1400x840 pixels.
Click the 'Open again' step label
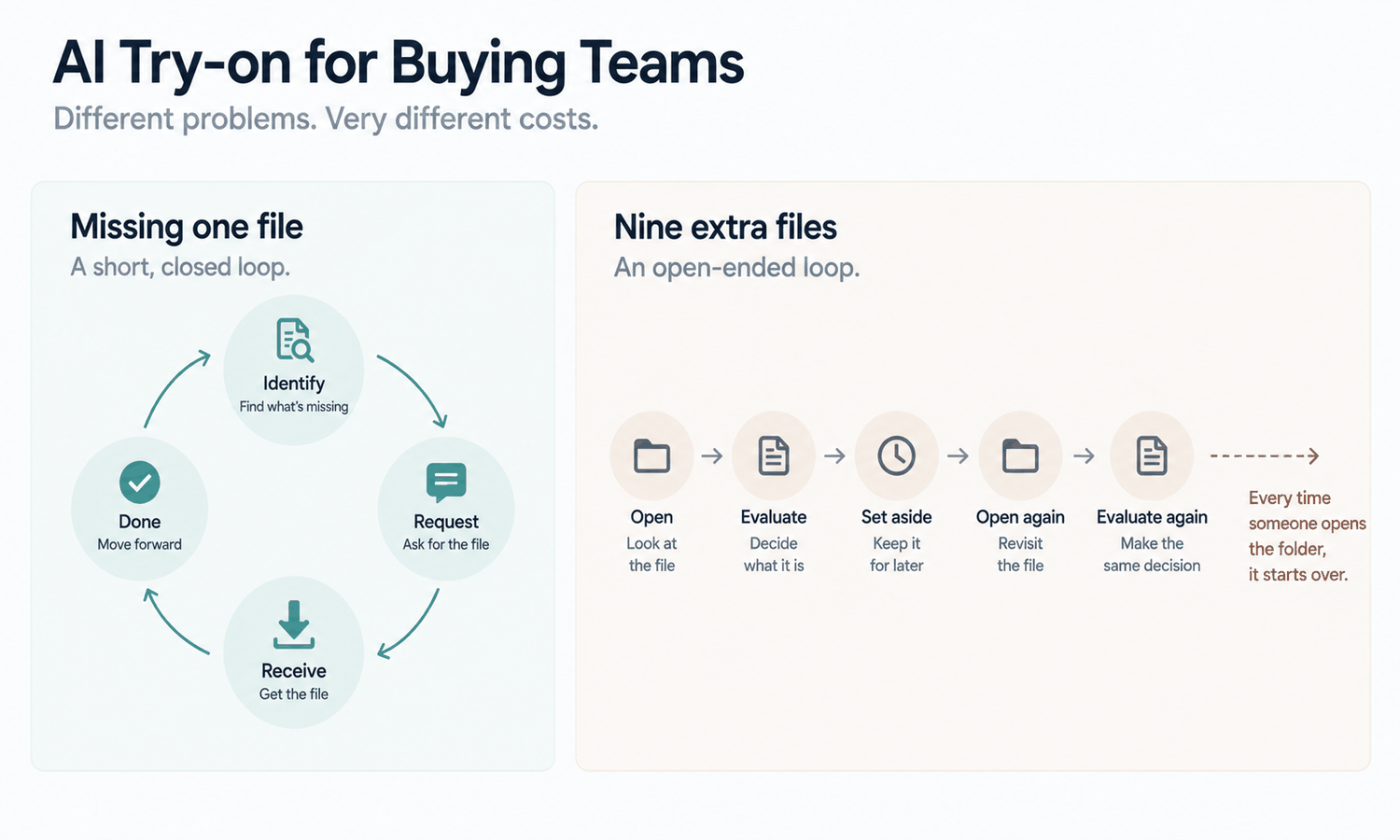click(1020, 517)
